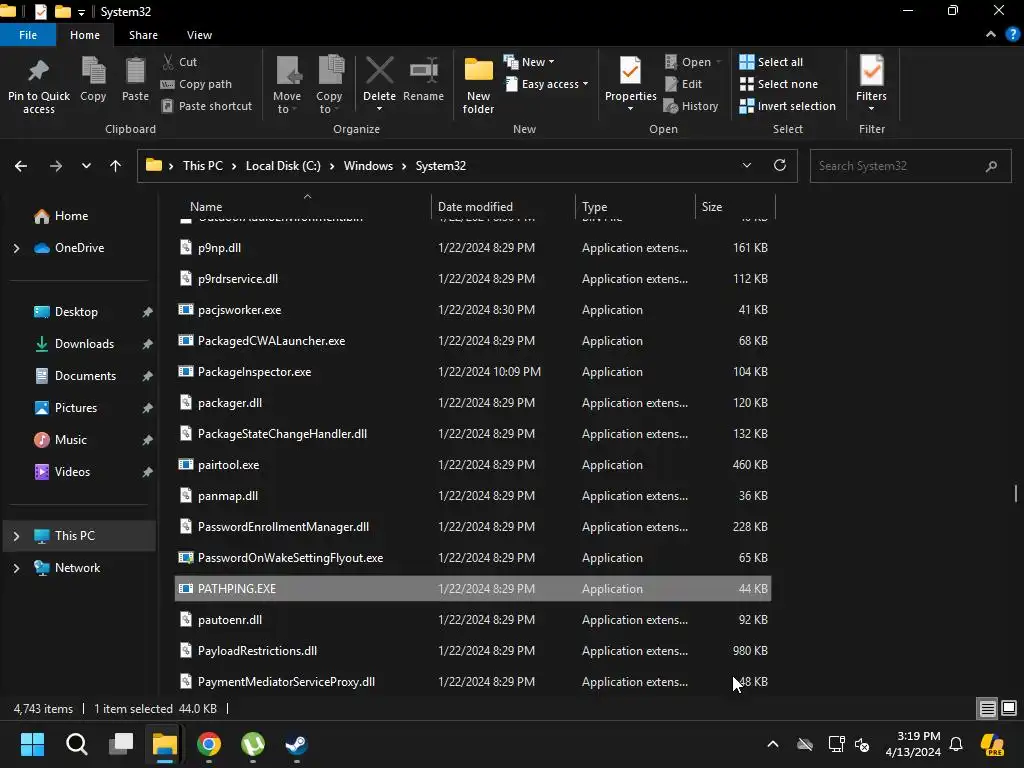The height and width of the screenshot is (768, 1024).
Task: Sort by the Size column header
Action: point(735,206)
